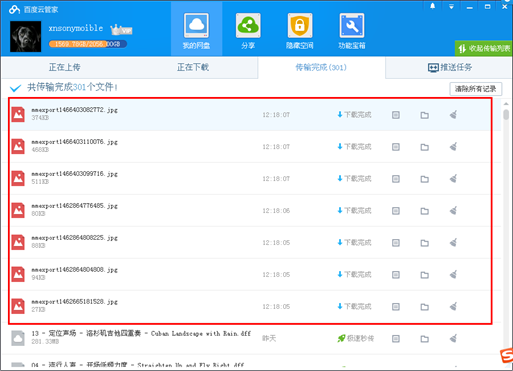This screenshot has height=371, width=513.
Task: Click the 下载完成 status of mmexport1466403082772.jpg
Action: 354,115
